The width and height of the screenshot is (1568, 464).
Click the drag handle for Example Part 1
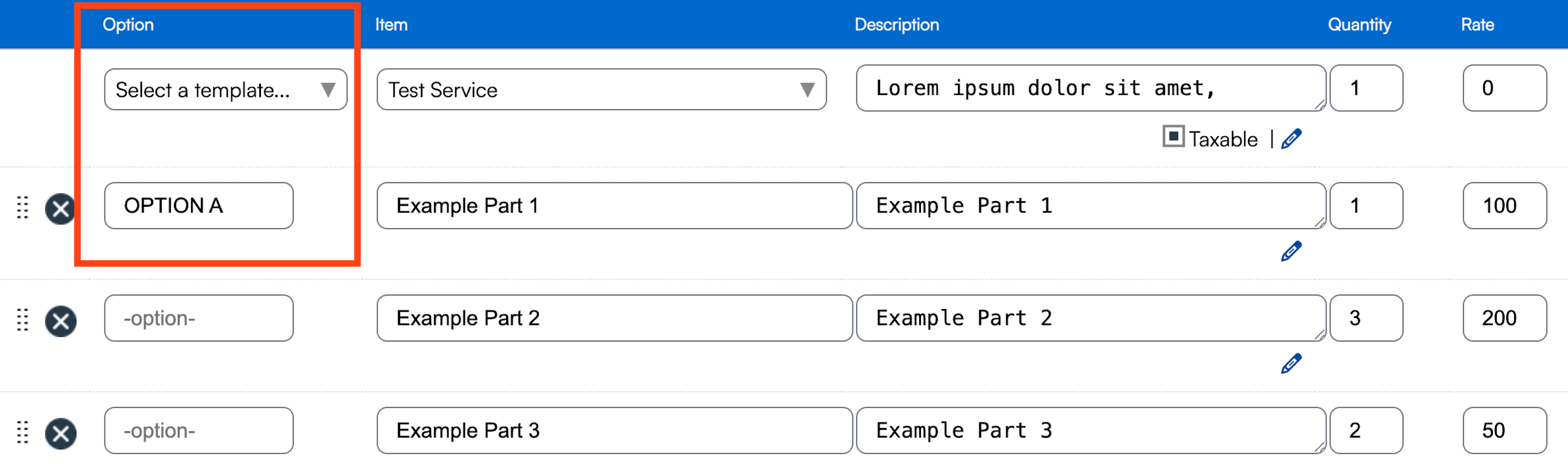[x=22, y=208]
